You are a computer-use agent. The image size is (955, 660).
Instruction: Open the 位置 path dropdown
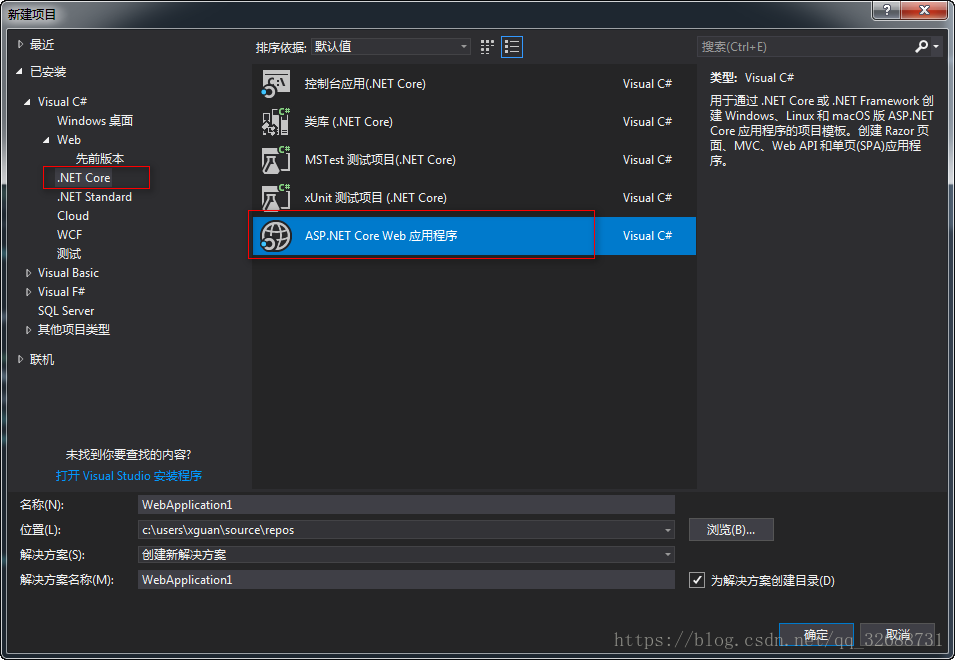click(668, 530)
